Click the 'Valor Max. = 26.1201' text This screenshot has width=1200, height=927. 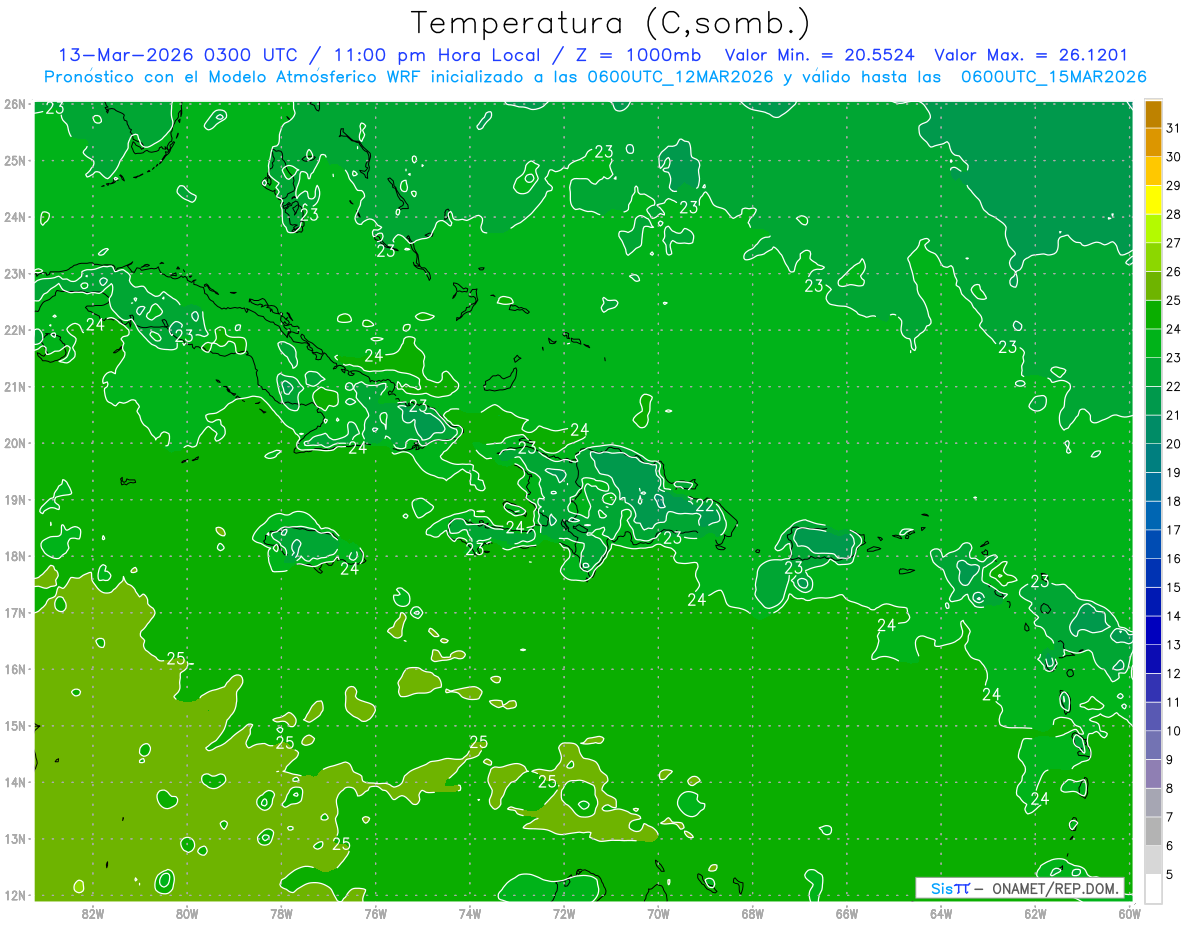pos(1030,55)
